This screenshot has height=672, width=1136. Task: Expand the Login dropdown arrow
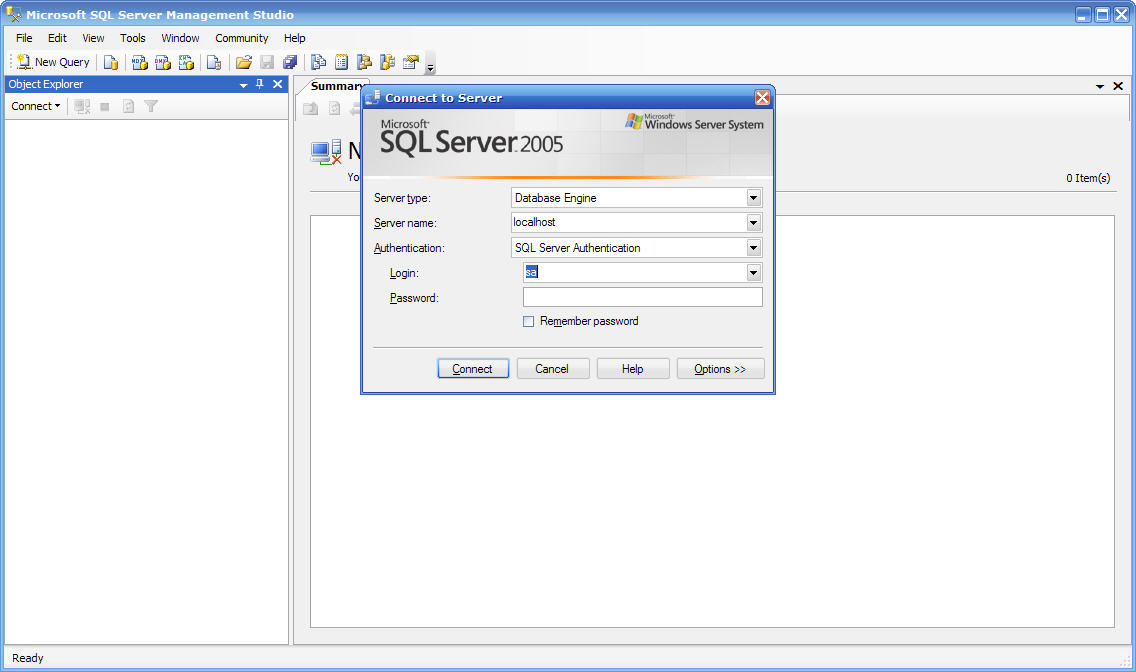click(x=753, y=272)
